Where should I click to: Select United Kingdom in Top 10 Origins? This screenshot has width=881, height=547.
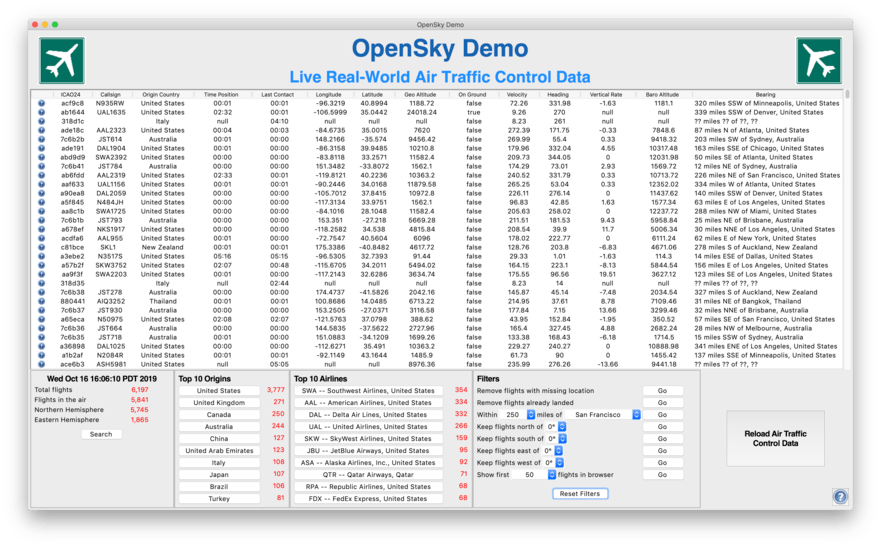(219, 403)
